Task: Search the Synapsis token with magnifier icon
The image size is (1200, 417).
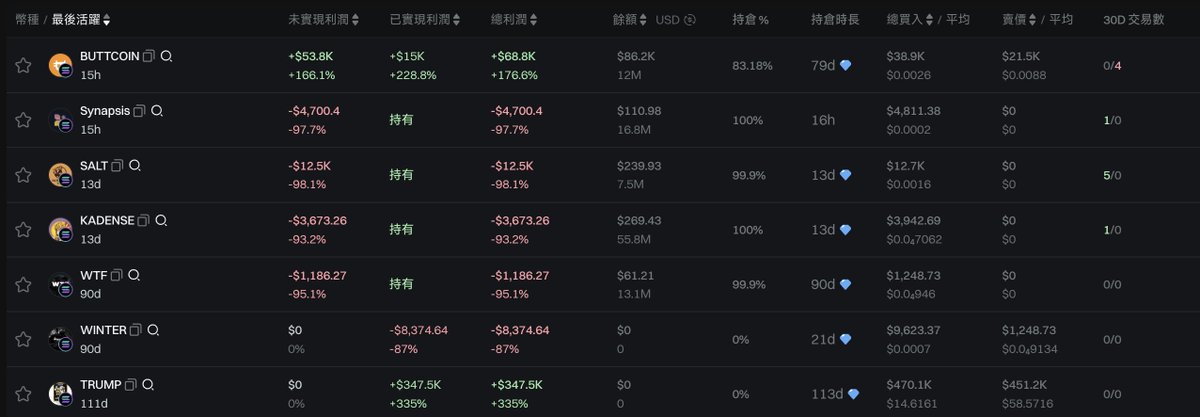Action: coord(157,111)
